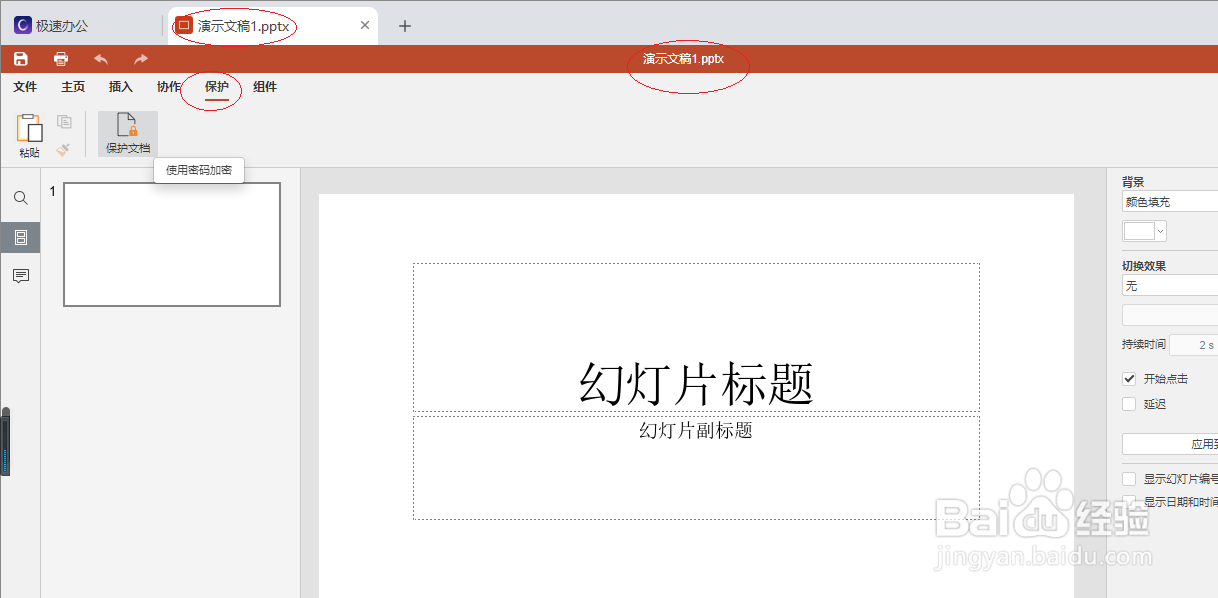Viewport: 1218px width, 598px height.
Task: Select slide 1 thumbnail in the slide panel
Action: [x=171, y=243]
